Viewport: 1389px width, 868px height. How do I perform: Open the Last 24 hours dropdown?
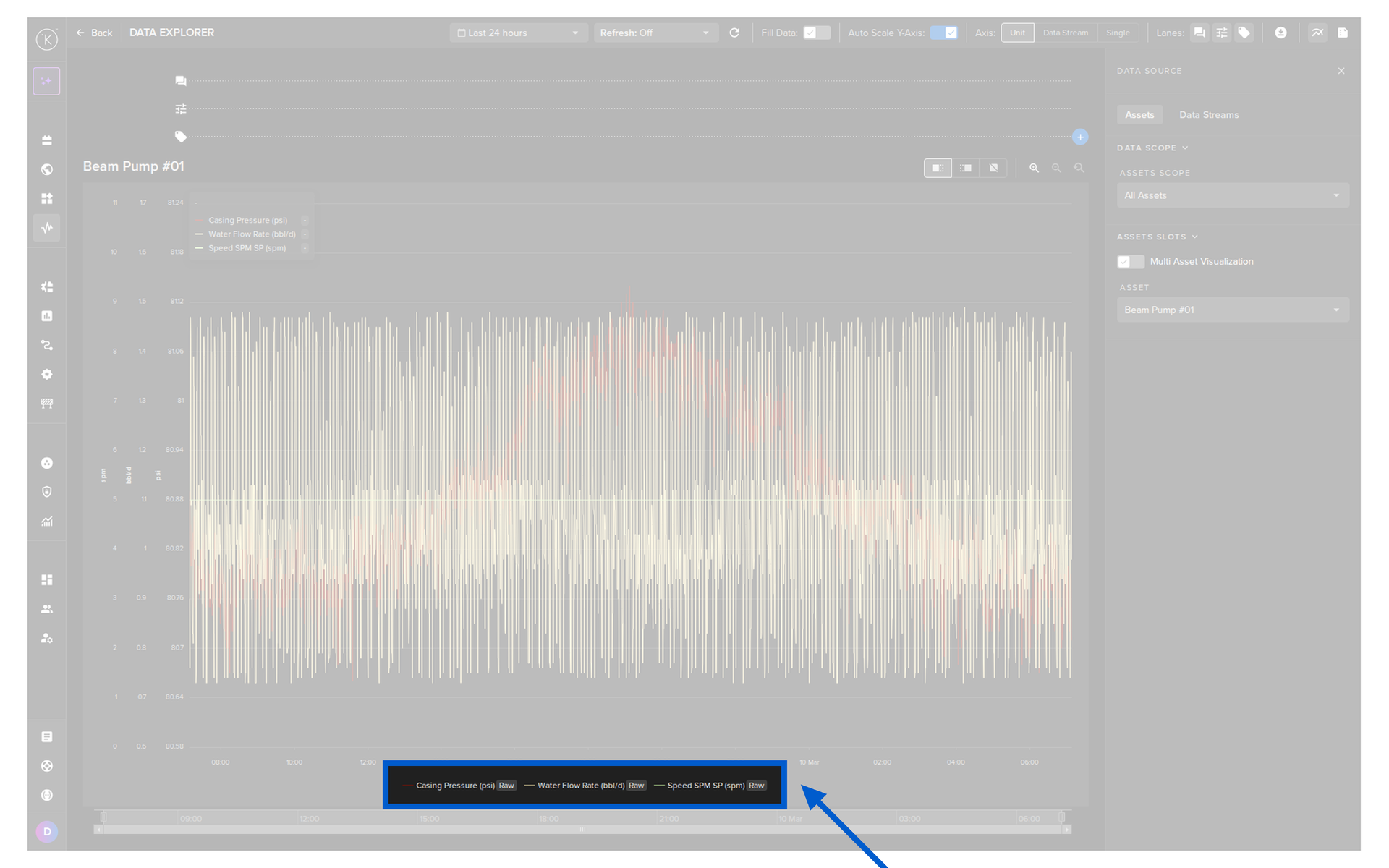(518, 33)
